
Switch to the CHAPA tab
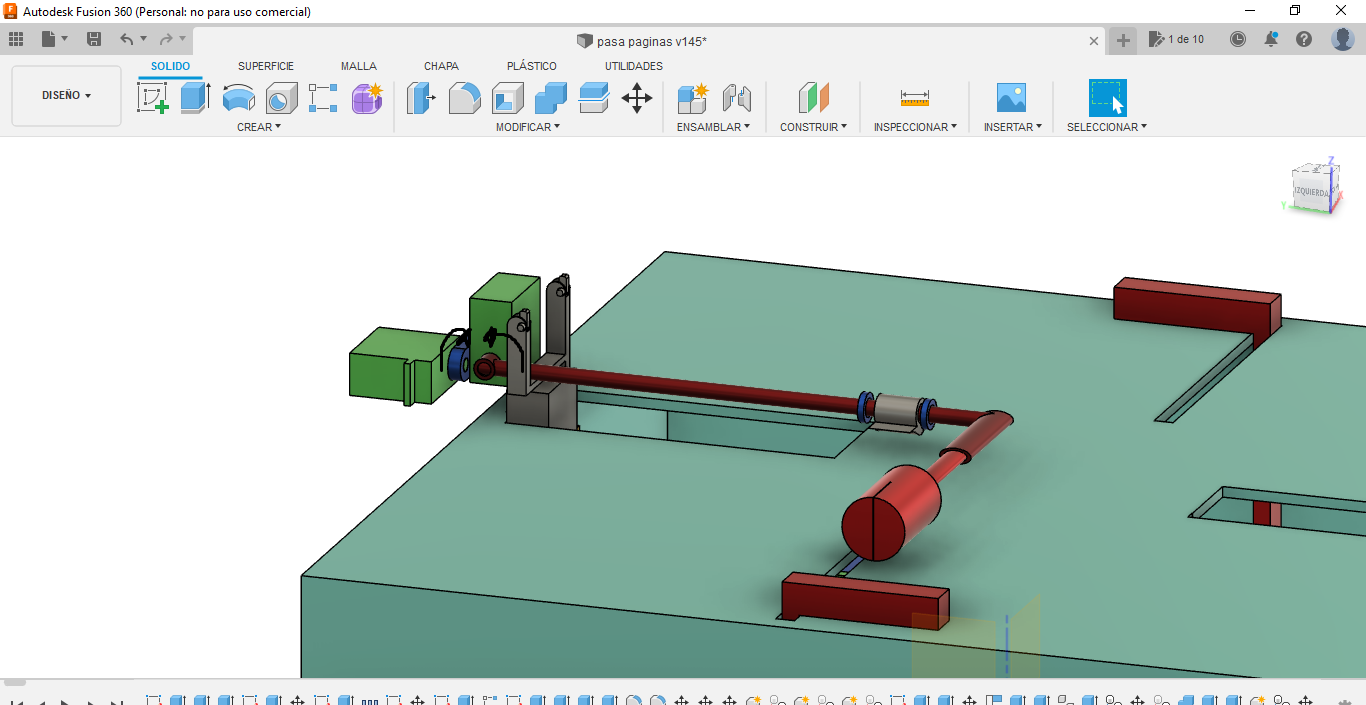point(441,66)
